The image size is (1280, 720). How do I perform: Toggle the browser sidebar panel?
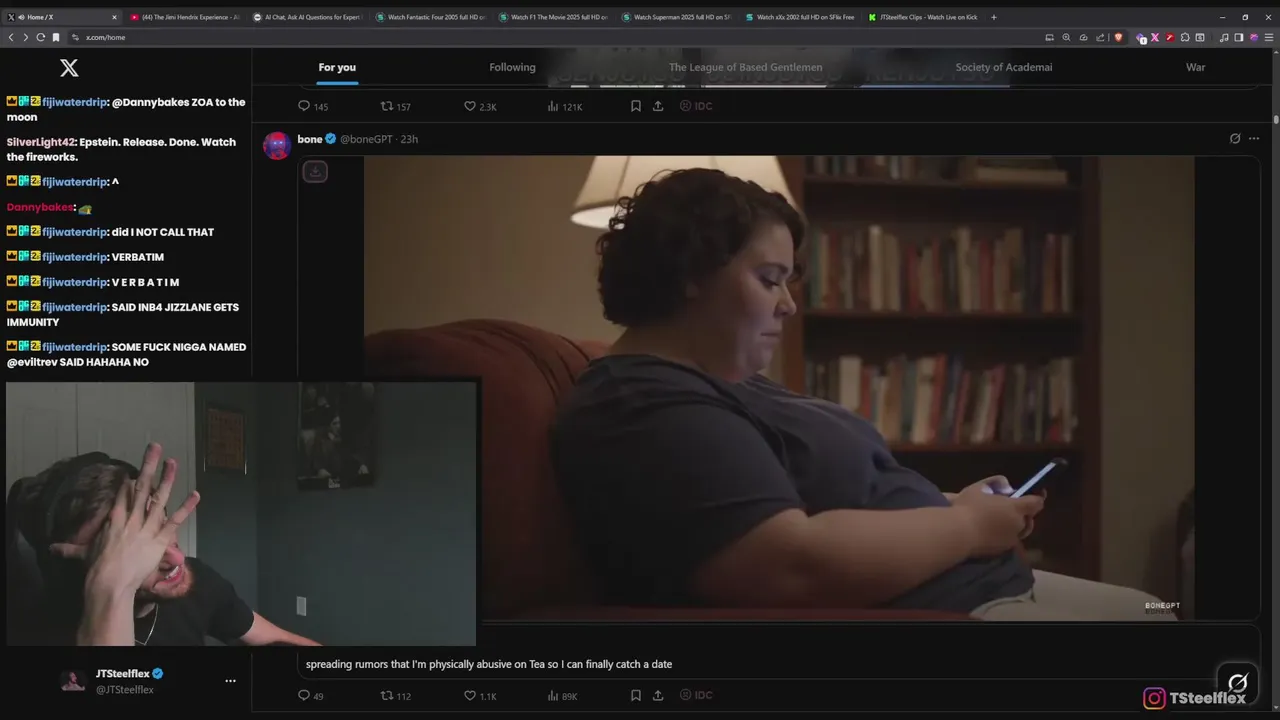[1239, 37]
